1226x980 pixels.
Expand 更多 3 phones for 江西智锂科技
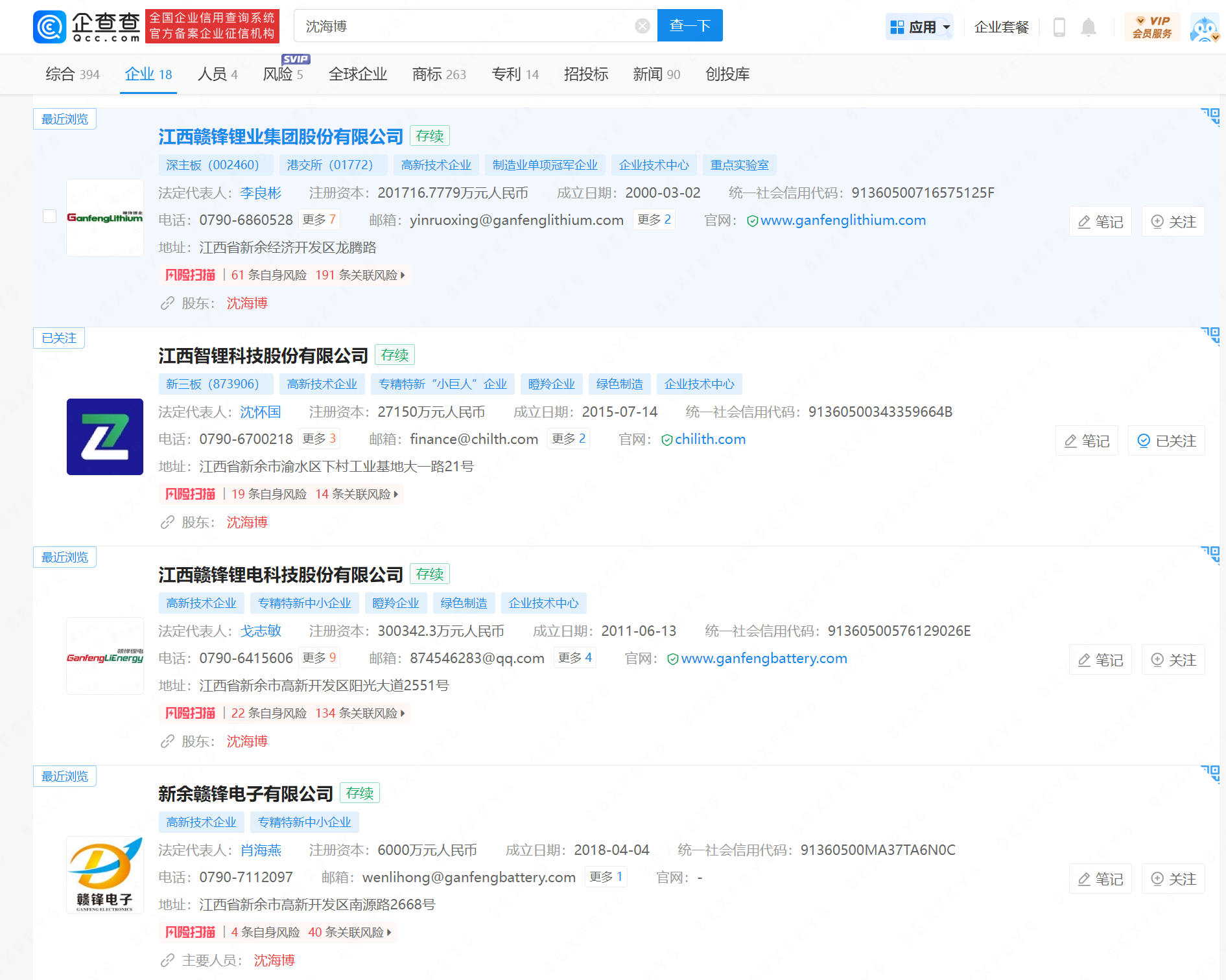point(319,439)
